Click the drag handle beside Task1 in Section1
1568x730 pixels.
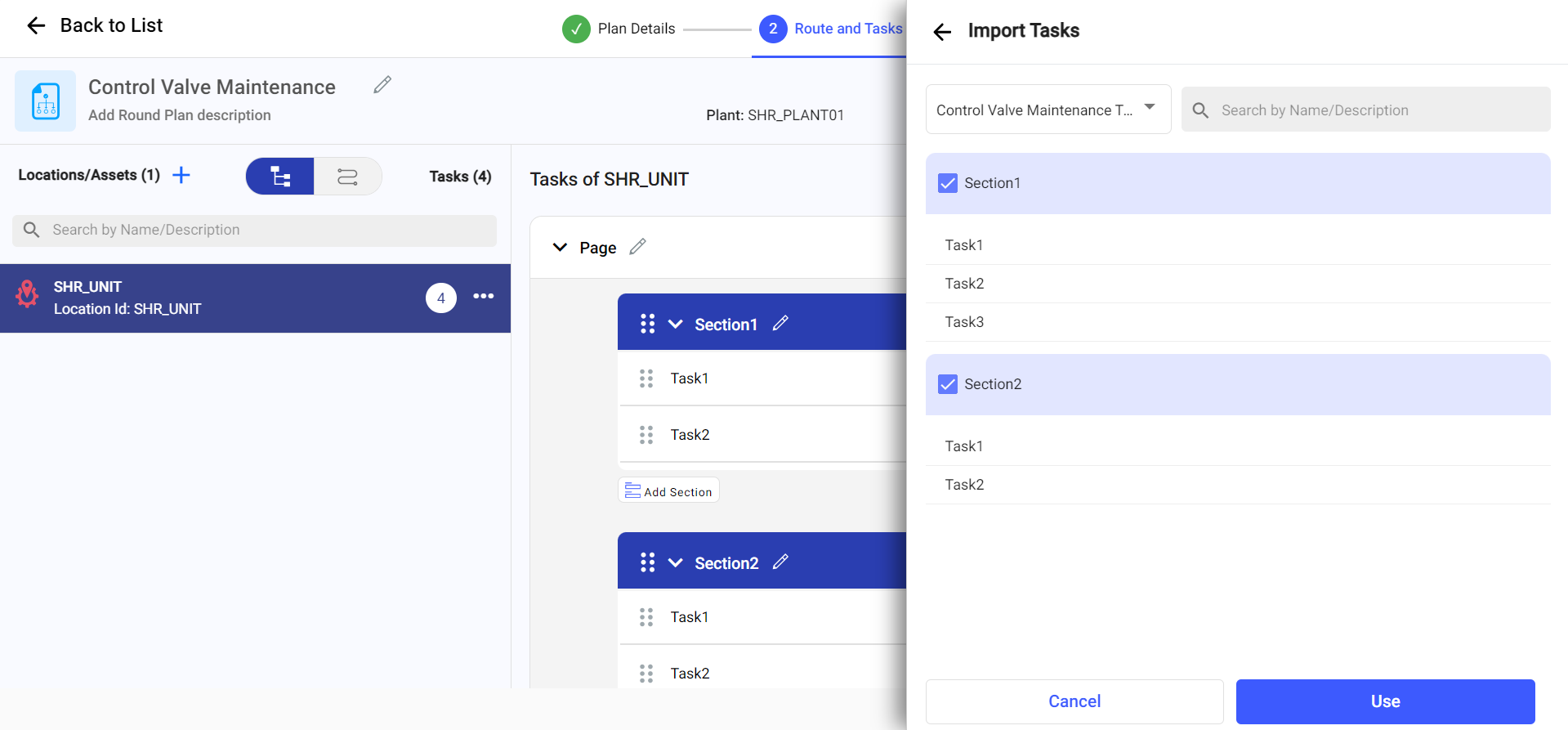click(646, 378)
